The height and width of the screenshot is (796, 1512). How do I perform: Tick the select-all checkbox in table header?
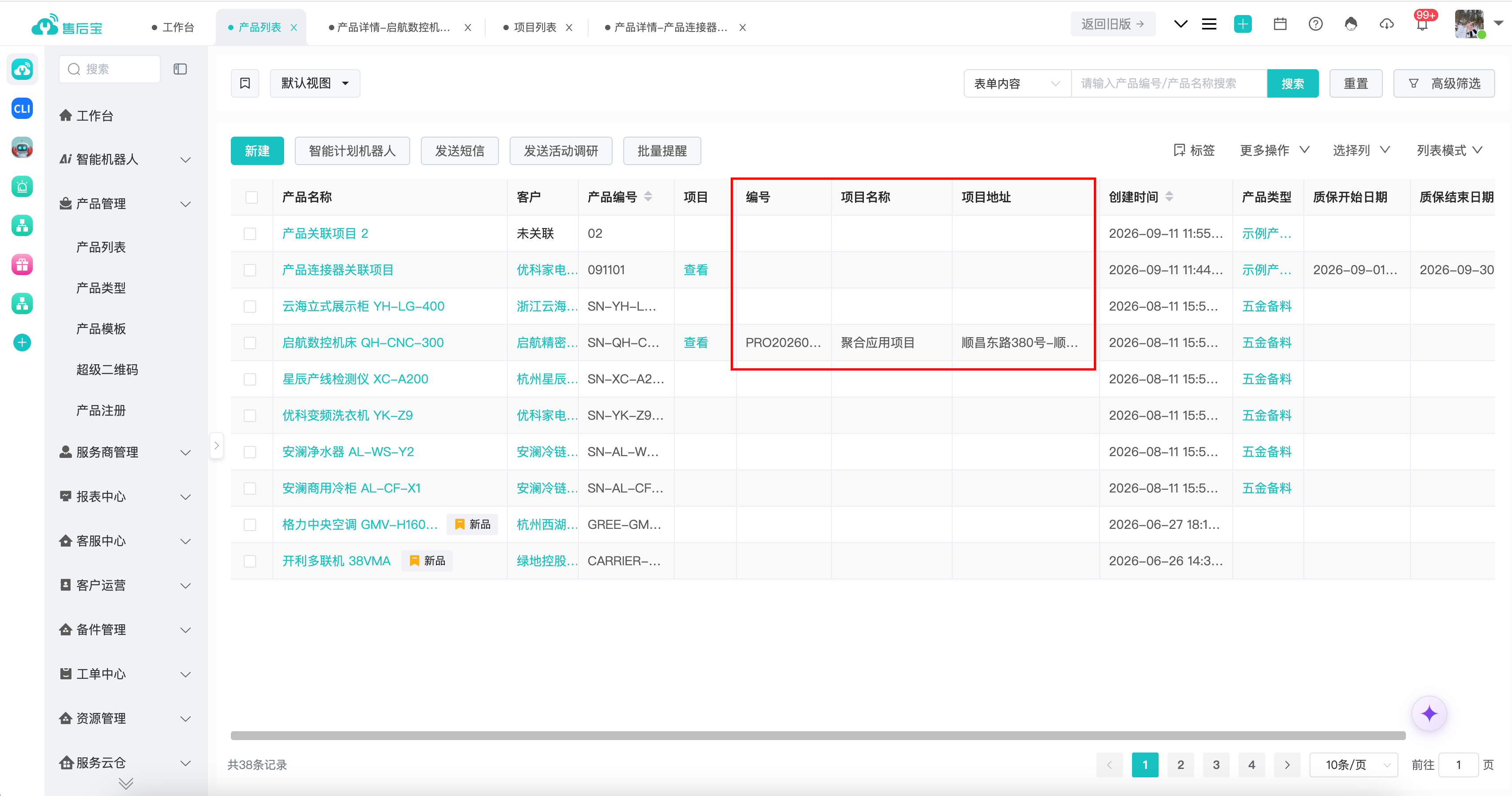point(252,197)
